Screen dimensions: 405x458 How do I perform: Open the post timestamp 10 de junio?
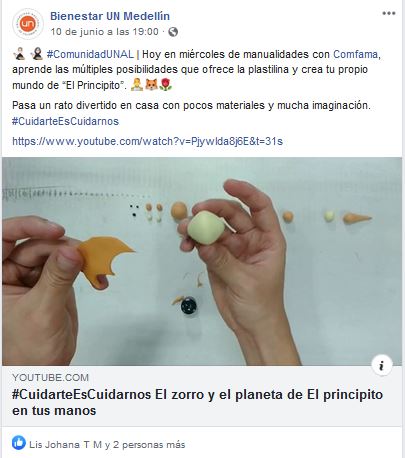pyautogui.click(x=105, y=32)
